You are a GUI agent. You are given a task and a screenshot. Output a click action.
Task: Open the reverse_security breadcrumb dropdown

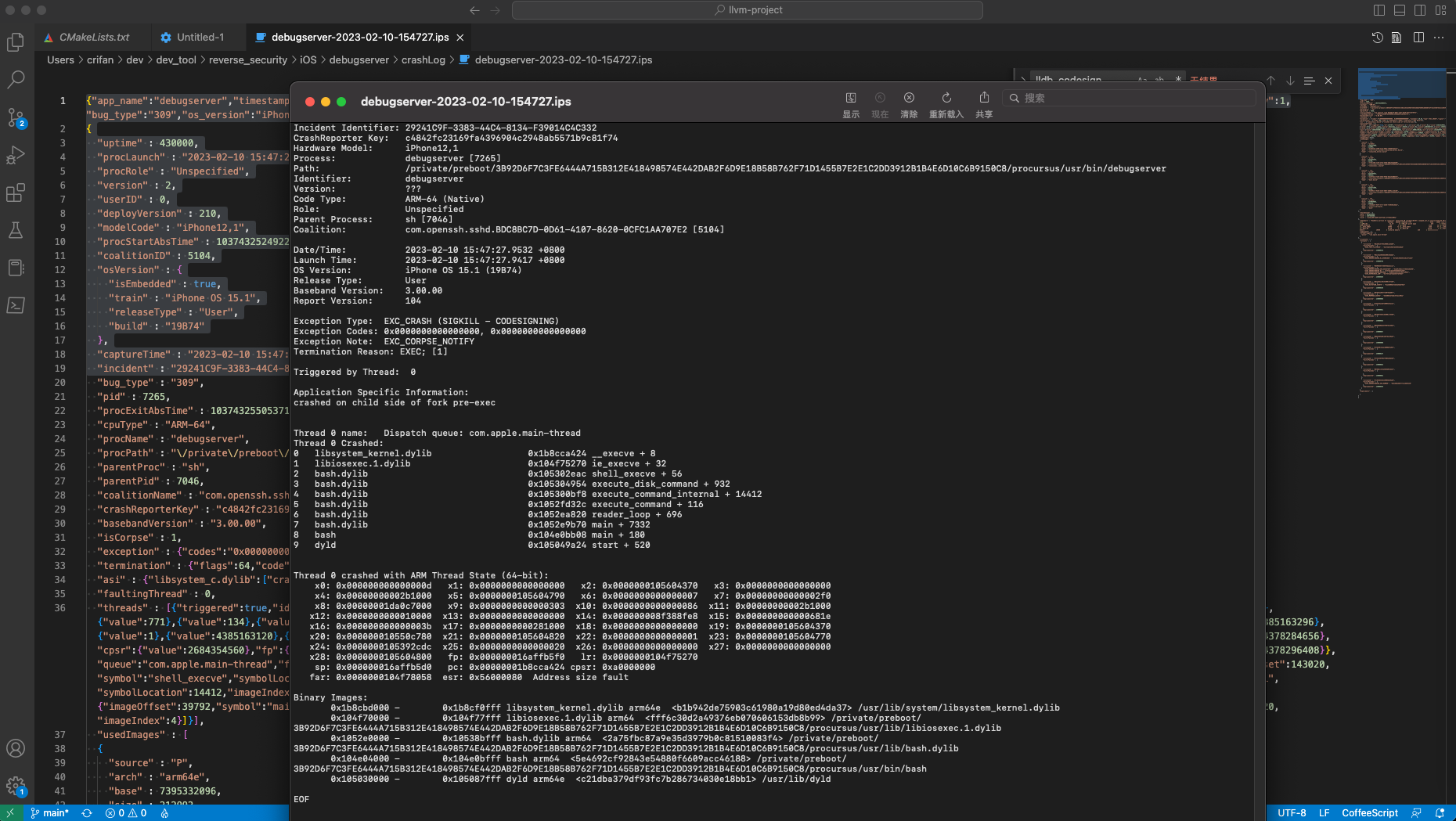click(x=248, y=59)
